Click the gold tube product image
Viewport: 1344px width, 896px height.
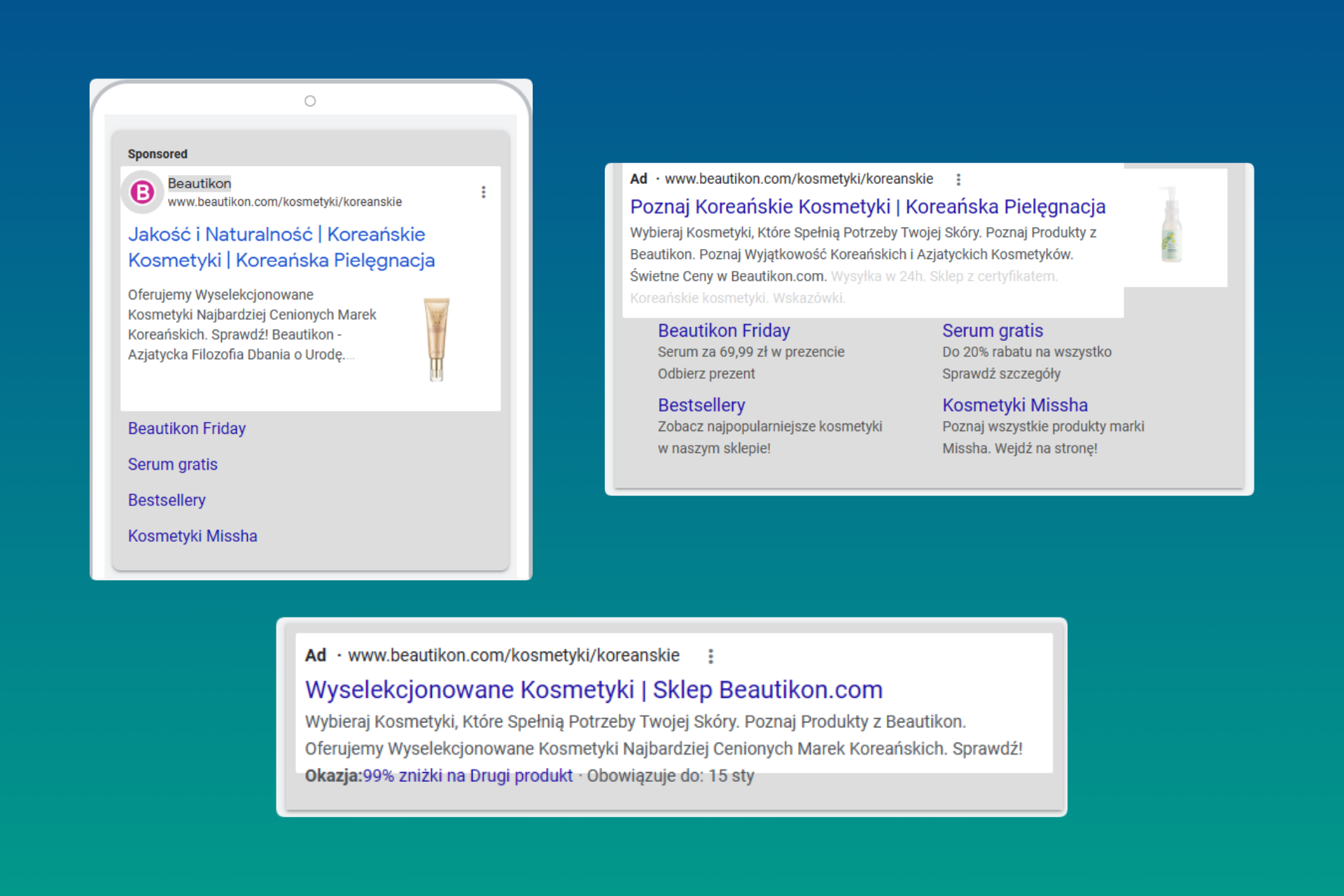[x=436, y=339]
